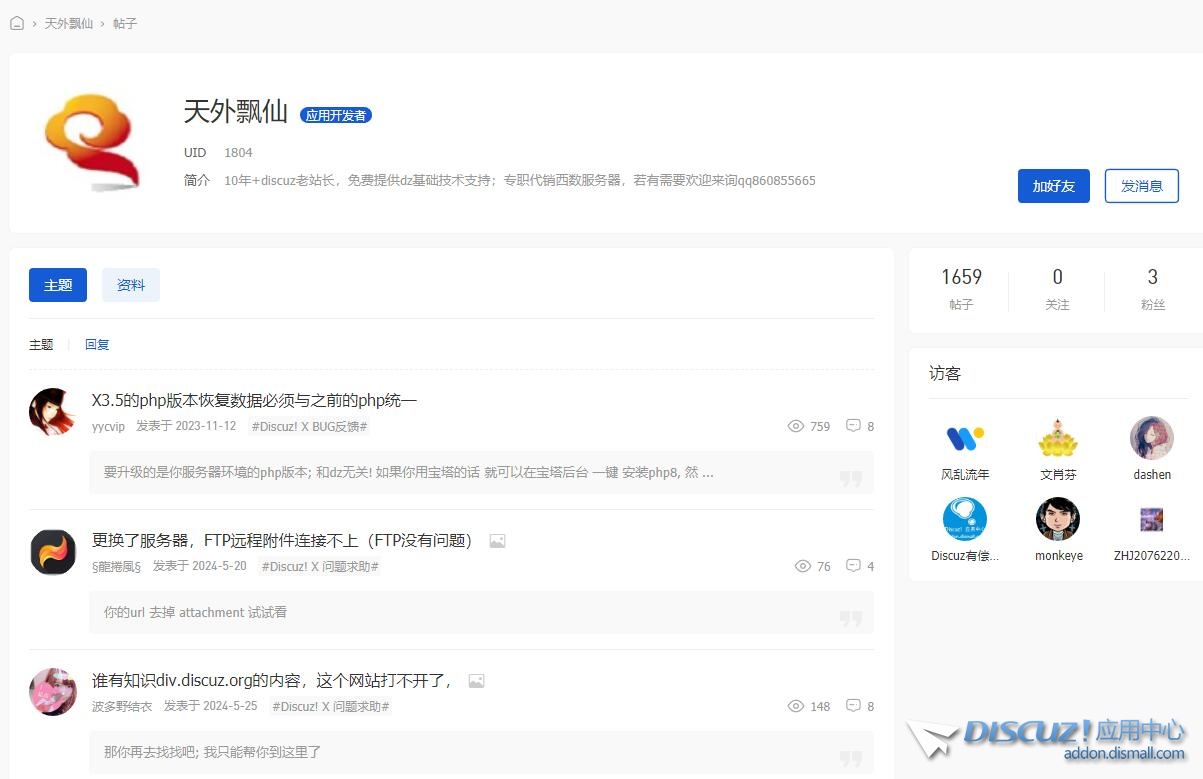Switch to the 资料 tab

pos(131,285)
